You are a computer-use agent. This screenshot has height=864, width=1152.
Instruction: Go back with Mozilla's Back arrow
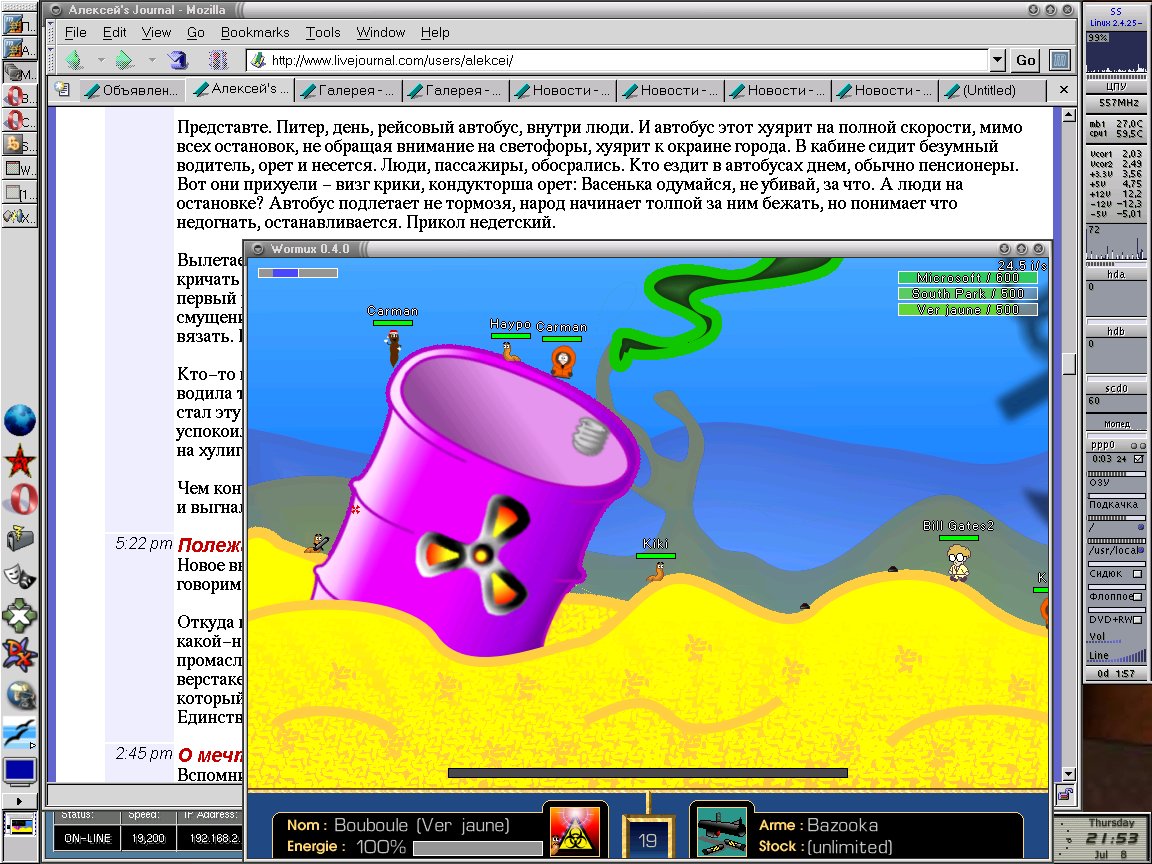[x=75, y=60]
